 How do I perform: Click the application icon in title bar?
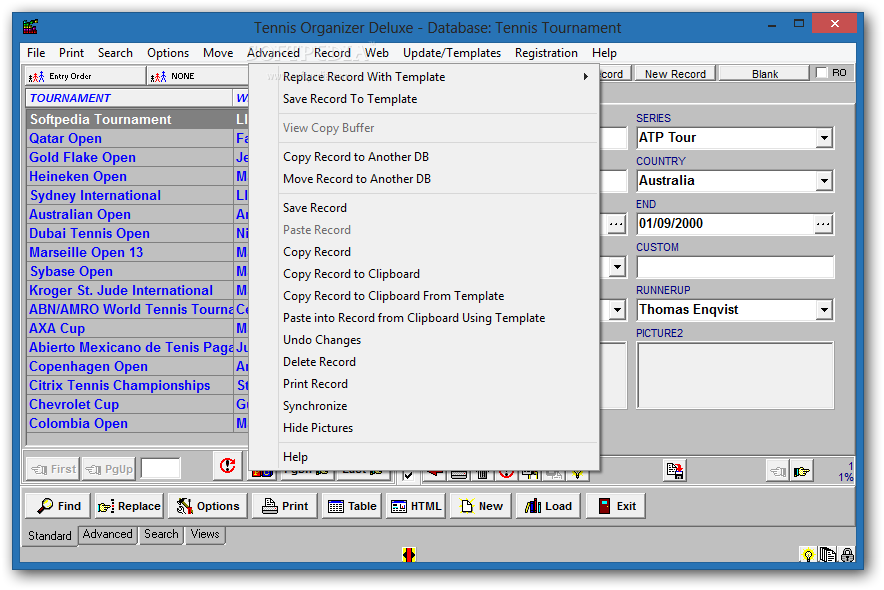[30, 26]
